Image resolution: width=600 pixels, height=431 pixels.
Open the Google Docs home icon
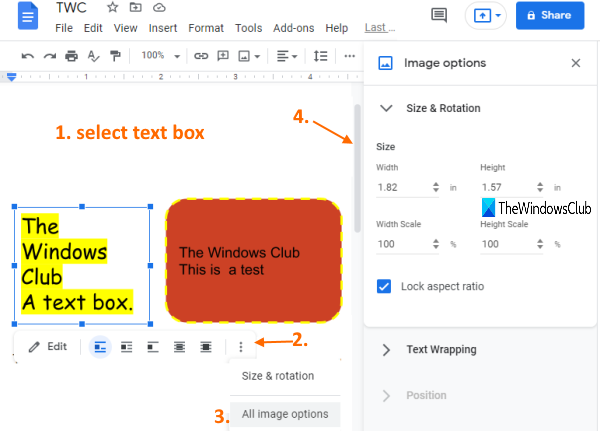click(28, 16)
